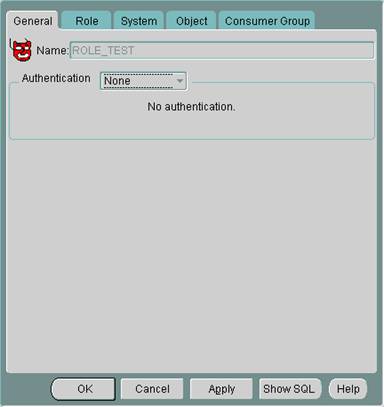
Task: Click the 'Authentication' label
Action: tap(56, 78)
